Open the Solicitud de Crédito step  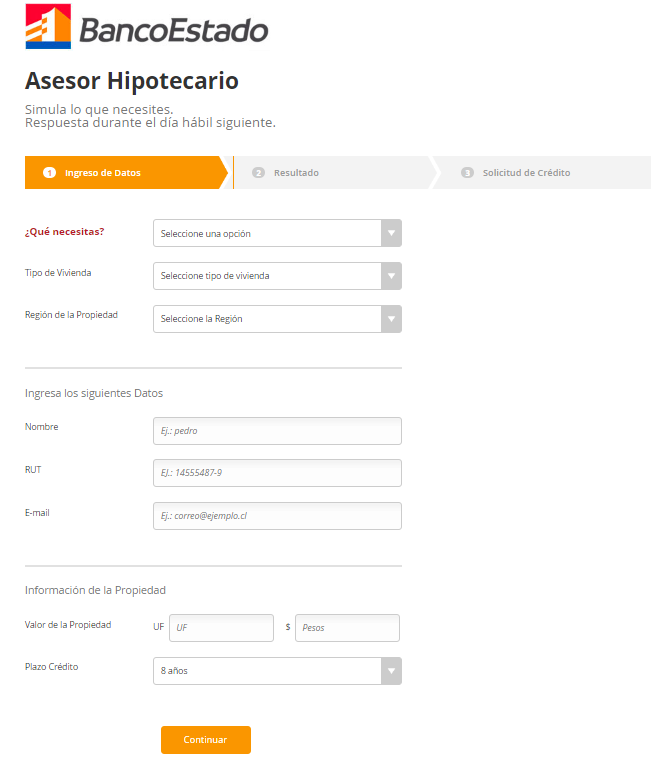click(526, 173)
